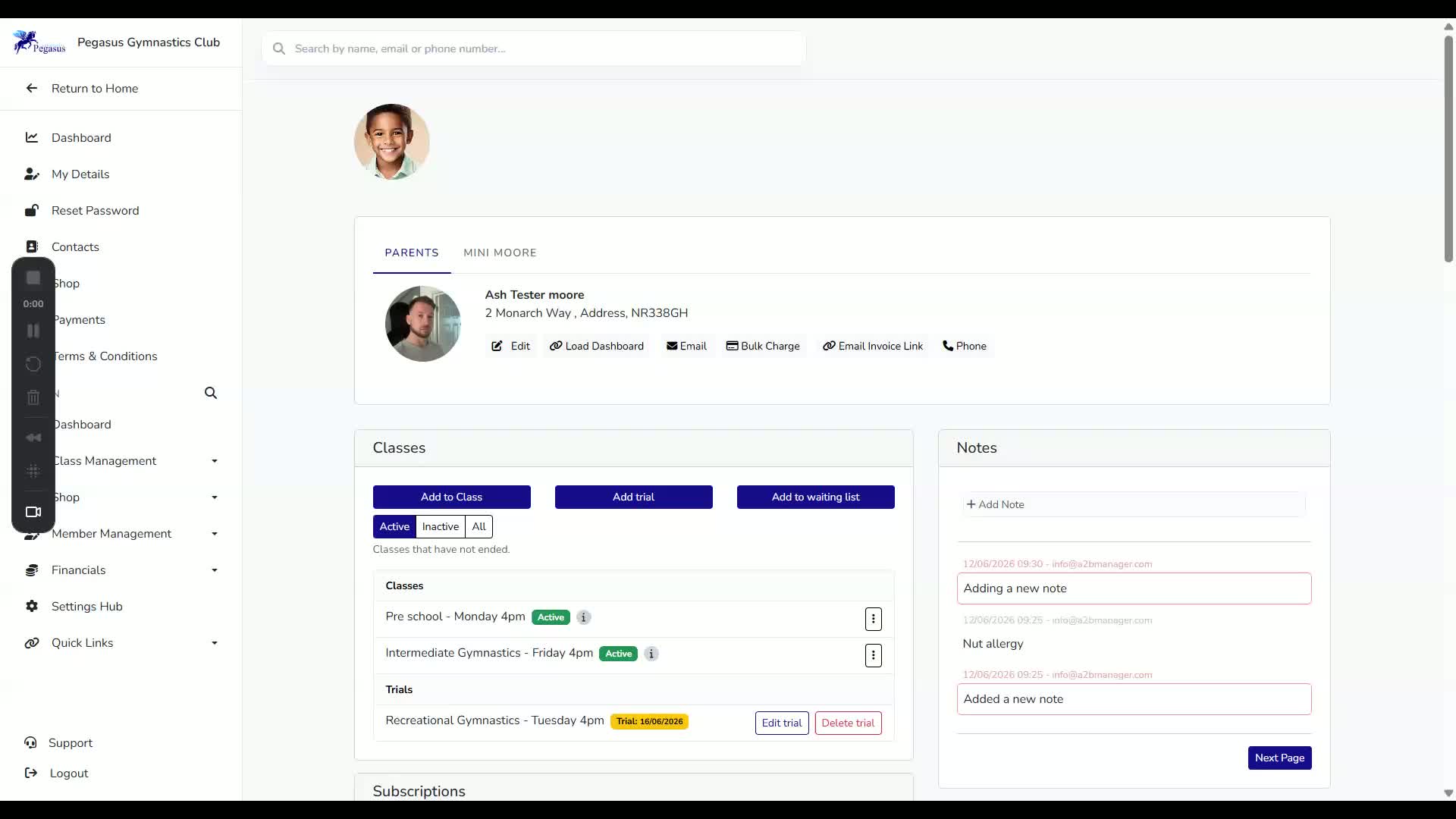Click the recorder effects grid icon
The width and height of the screenshot is (1456, 819).
point(33,471)
